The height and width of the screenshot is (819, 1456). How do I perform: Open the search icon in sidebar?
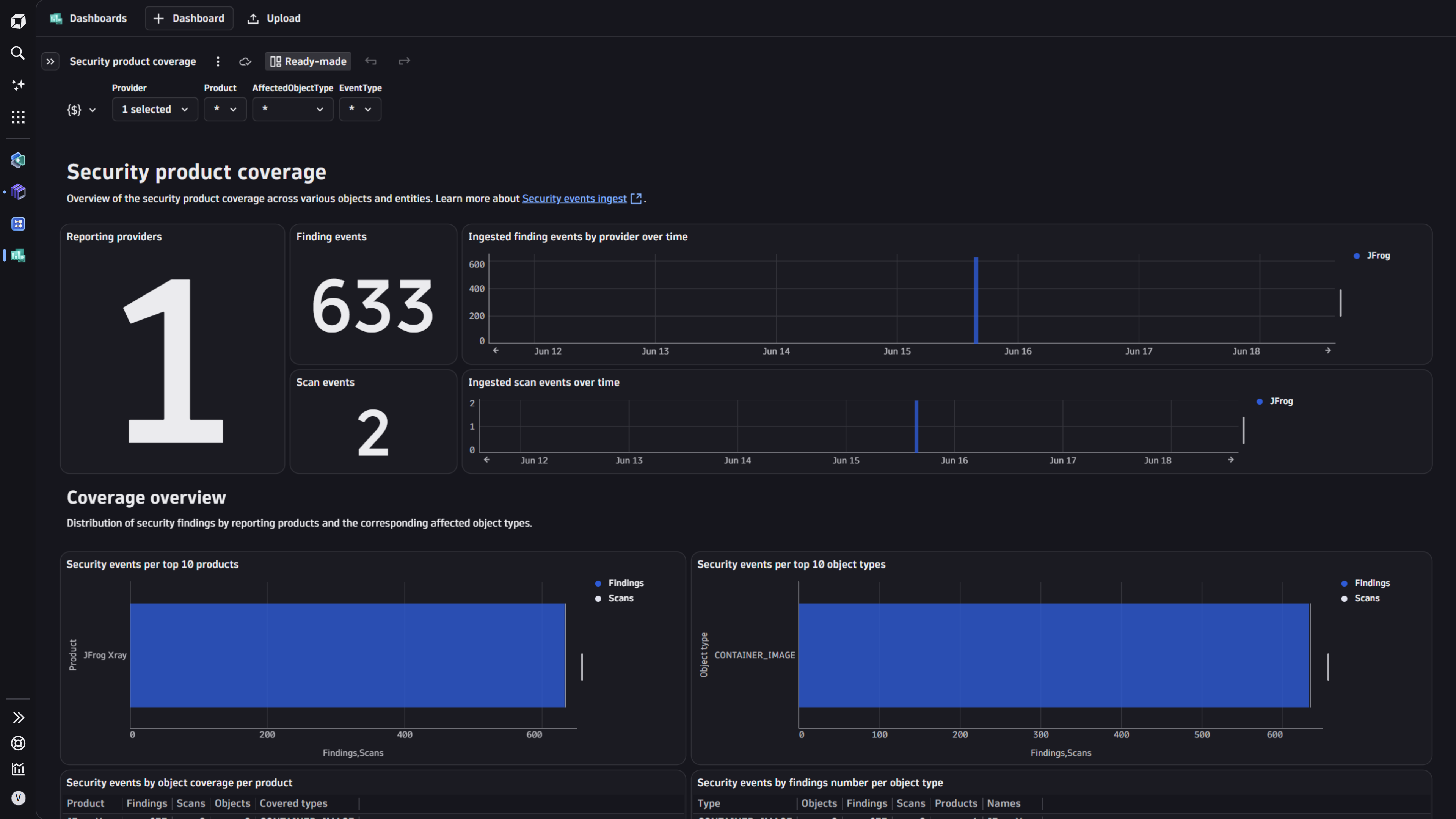coord(18,53)
